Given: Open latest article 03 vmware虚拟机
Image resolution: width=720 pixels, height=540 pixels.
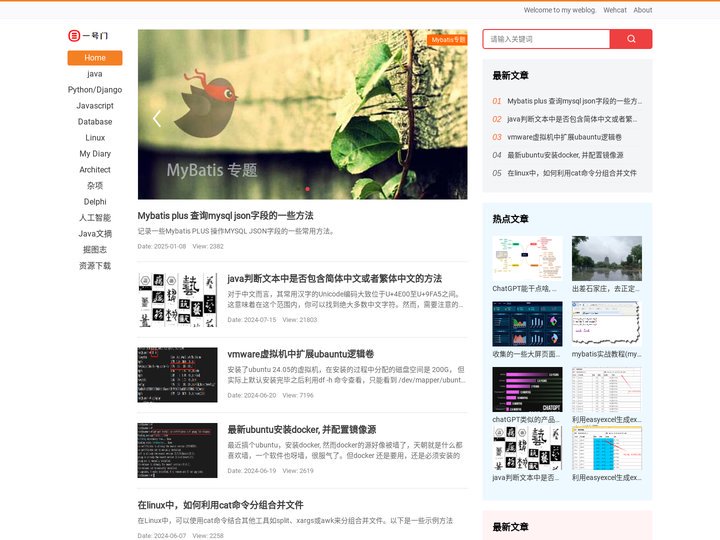Looking at the screenshot, I should coord(564,137).
